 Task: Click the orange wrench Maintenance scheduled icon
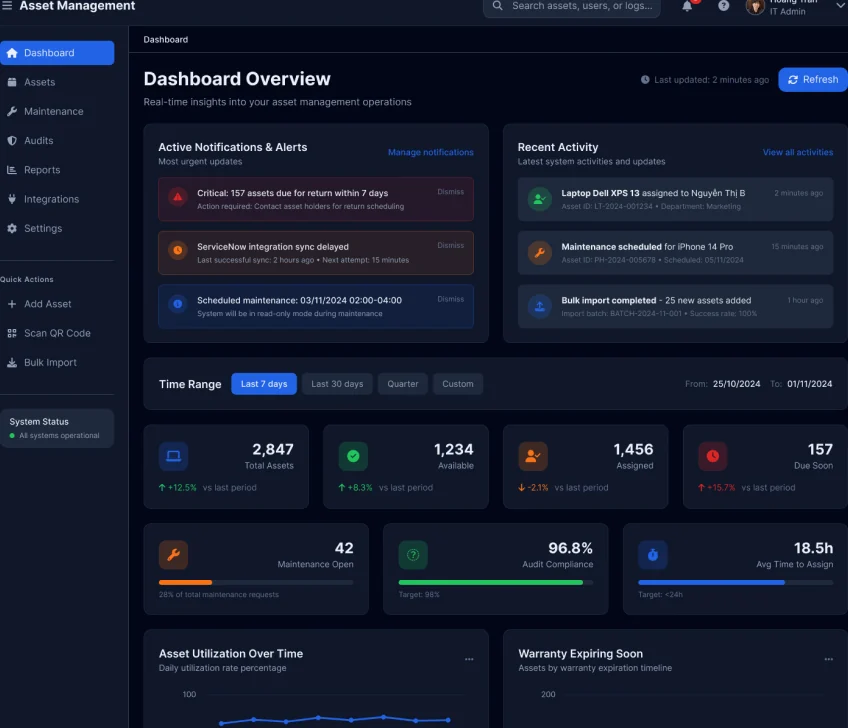539,253
